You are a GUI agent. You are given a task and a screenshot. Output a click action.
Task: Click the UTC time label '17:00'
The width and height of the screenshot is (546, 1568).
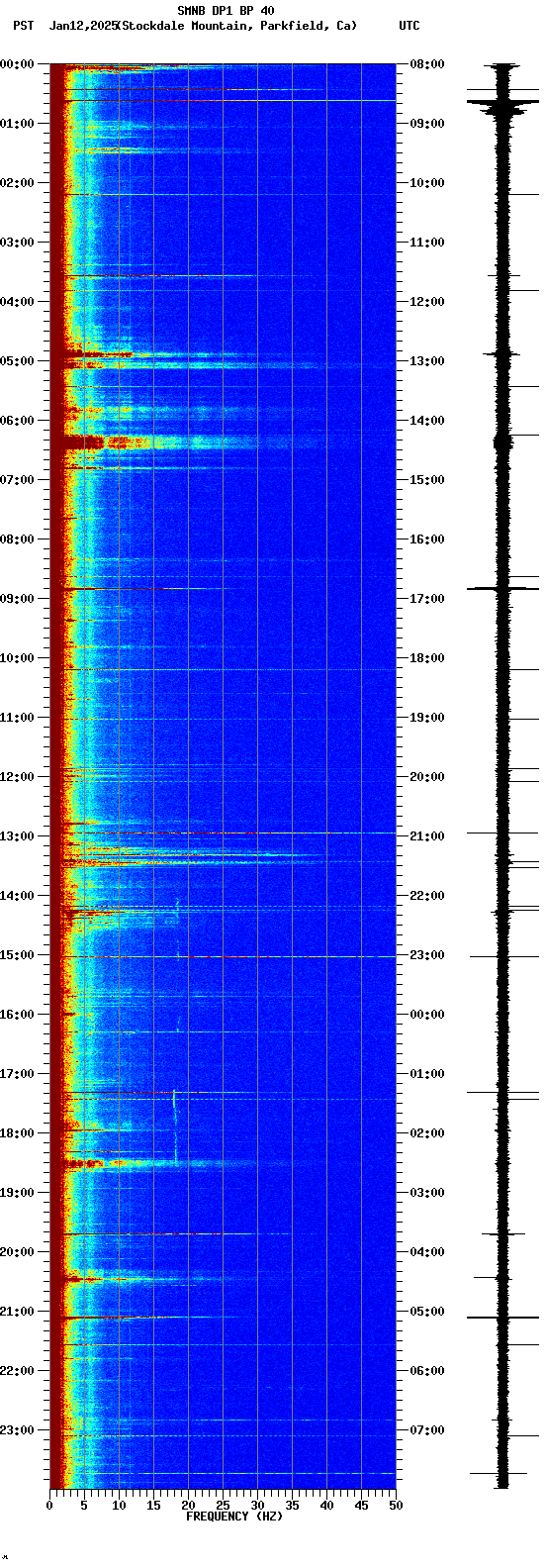427,599
